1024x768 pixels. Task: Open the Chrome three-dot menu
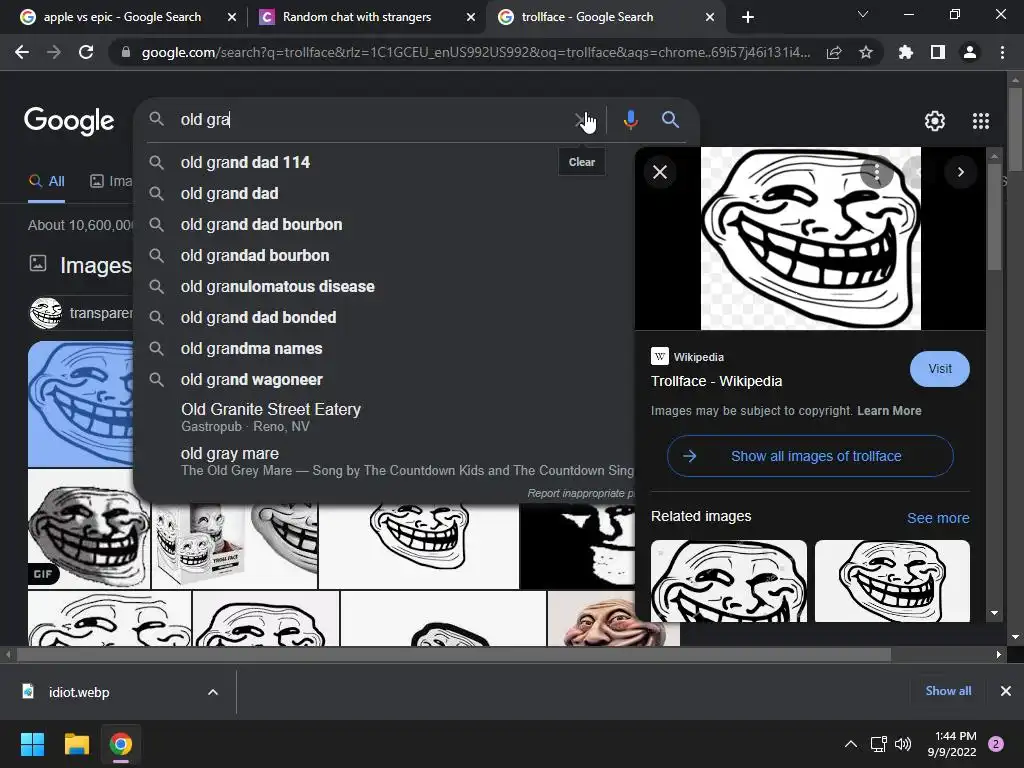click(1002, 52)
